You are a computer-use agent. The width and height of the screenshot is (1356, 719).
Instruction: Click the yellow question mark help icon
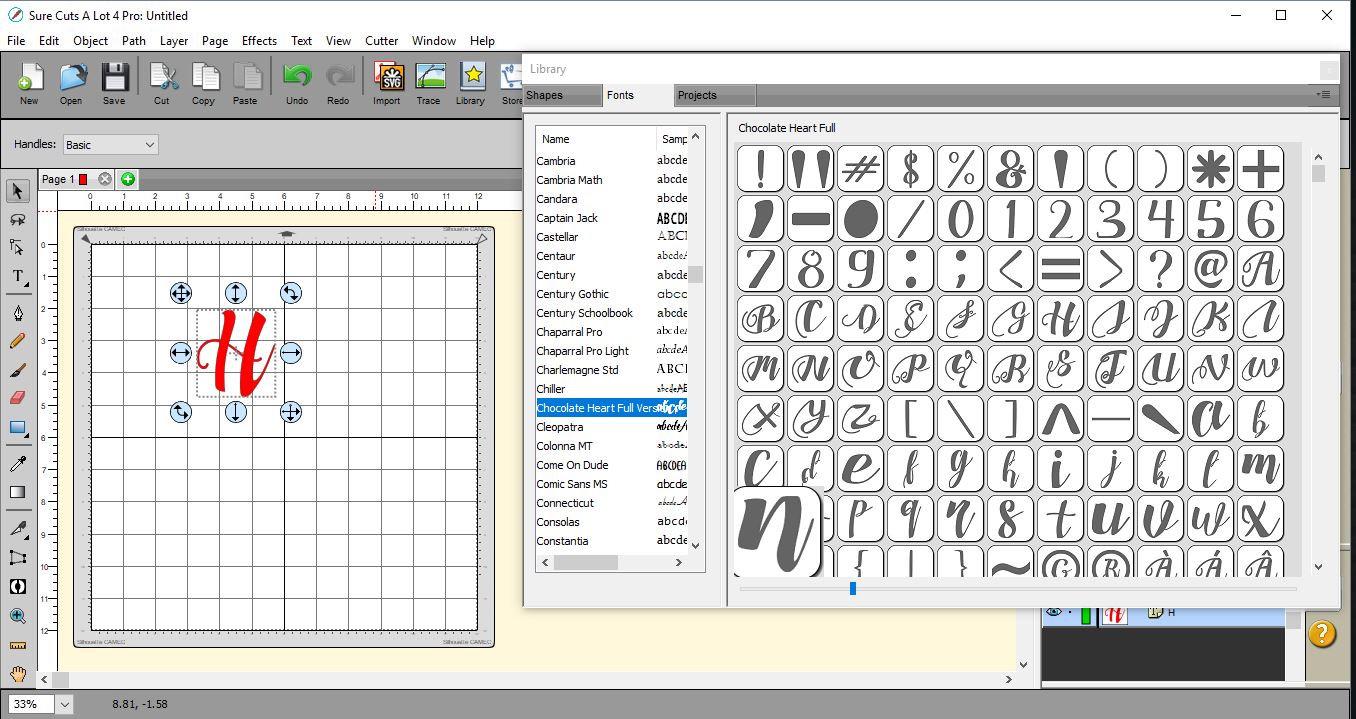point(1322,633)
